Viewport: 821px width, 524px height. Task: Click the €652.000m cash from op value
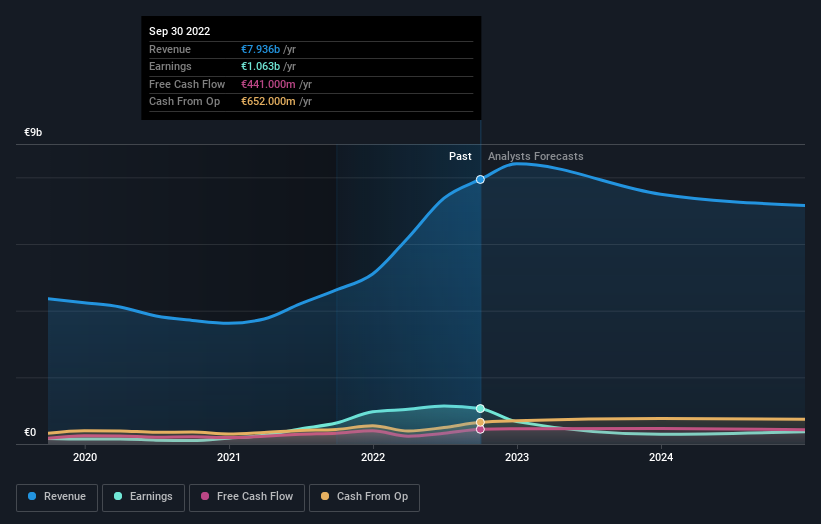[268, 102]
